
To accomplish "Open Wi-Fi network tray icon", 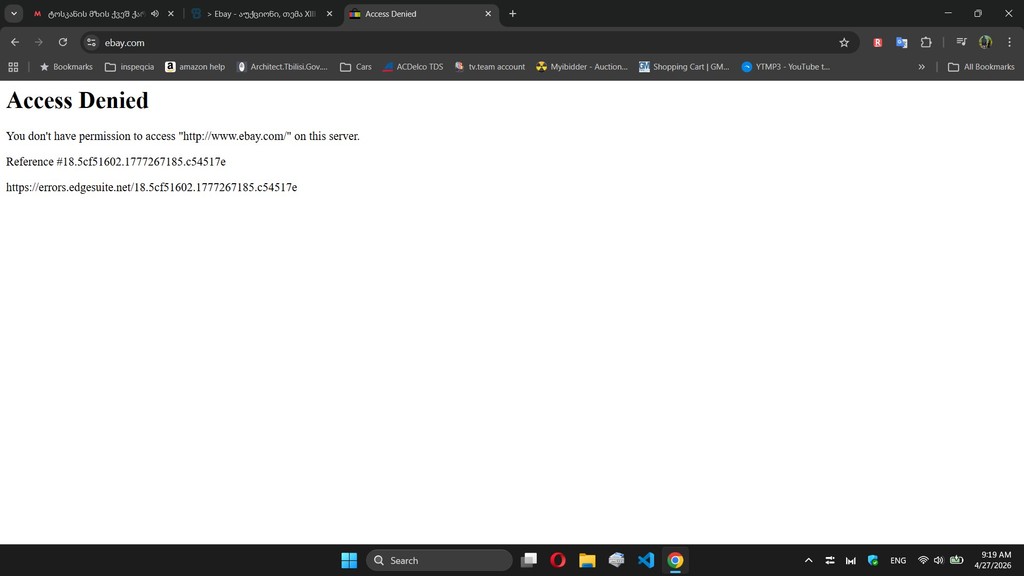I will pos(923,560).
